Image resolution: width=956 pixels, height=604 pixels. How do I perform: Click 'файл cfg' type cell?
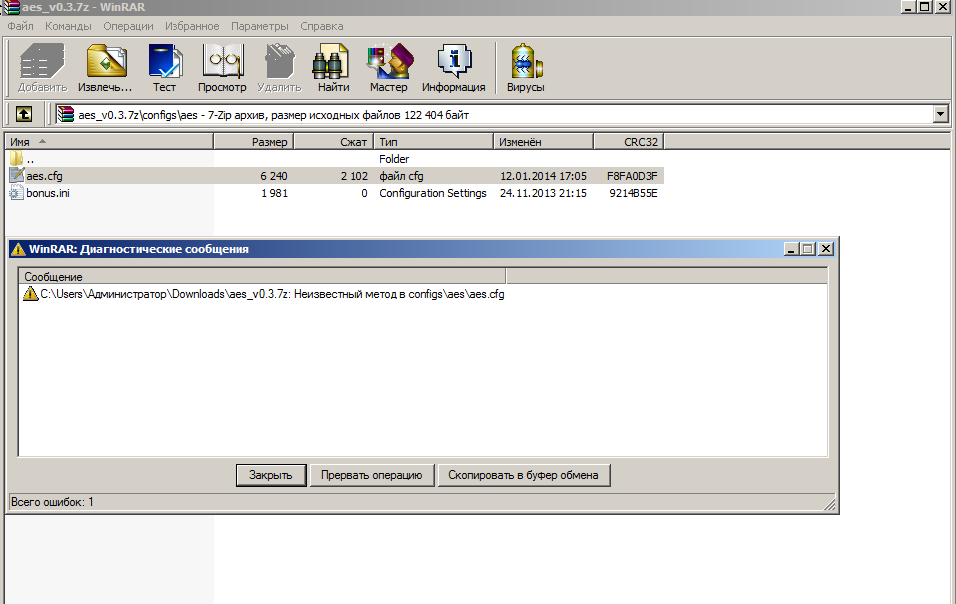tap(401, 176)
